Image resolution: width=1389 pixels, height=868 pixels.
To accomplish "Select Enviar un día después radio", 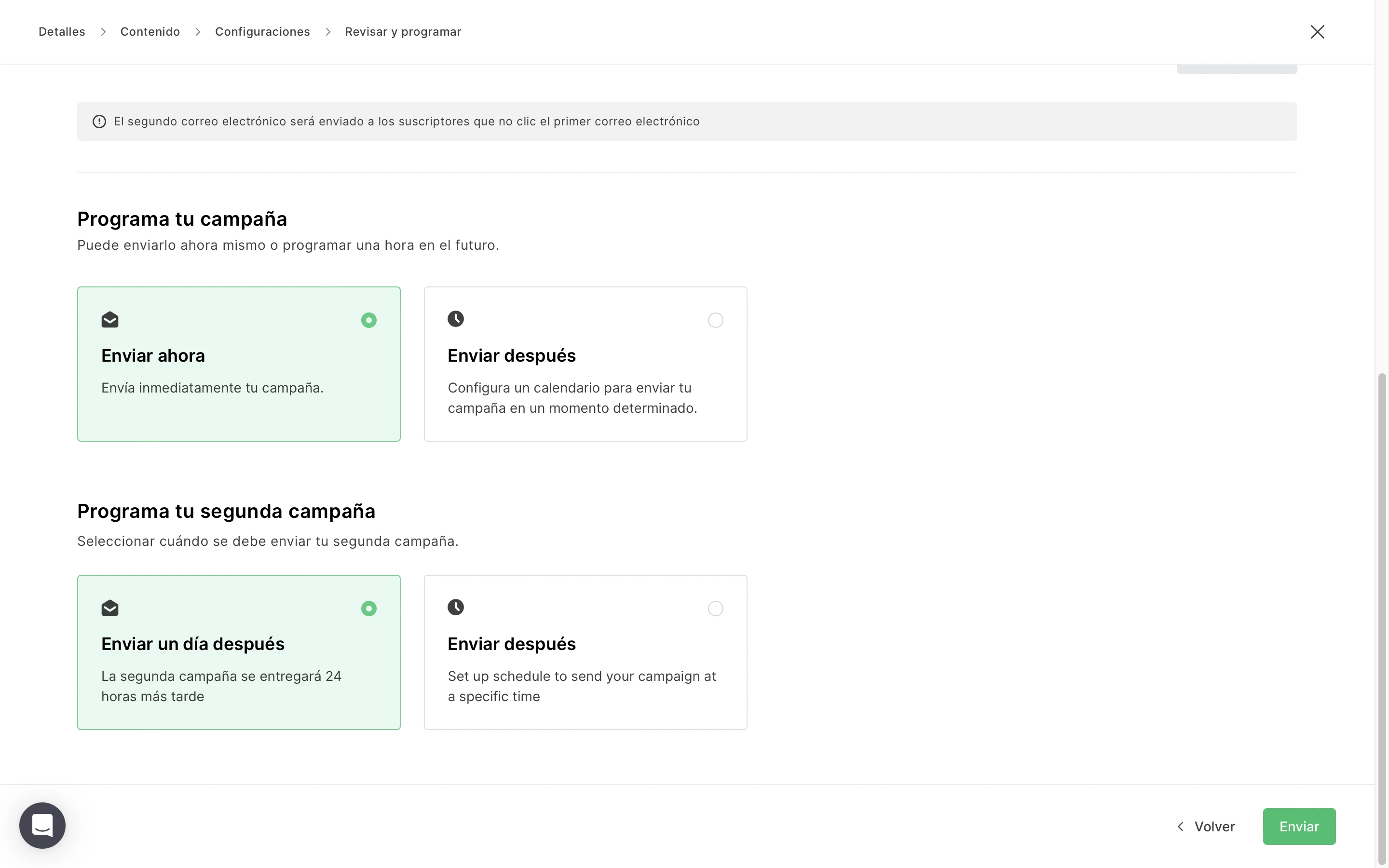I will [369, 609].
